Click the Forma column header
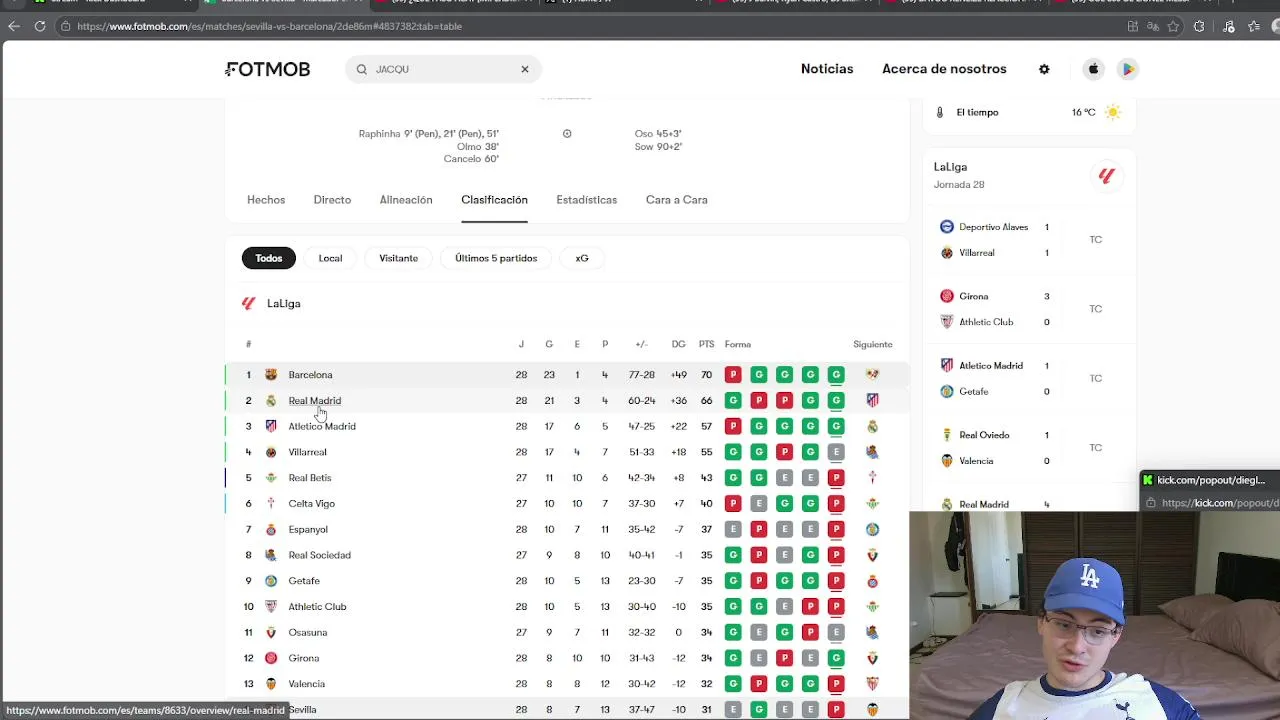The width and height of the screenshot is (1280, 720). click(738, 344)
